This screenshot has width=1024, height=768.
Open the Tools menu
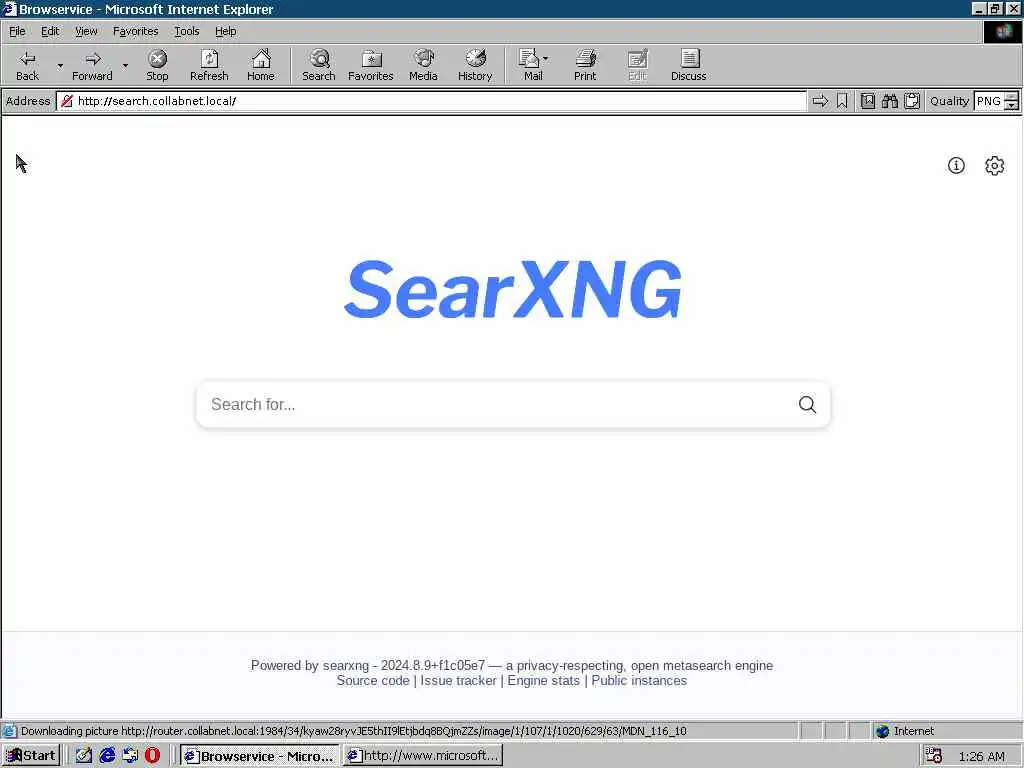coord(186,31)
